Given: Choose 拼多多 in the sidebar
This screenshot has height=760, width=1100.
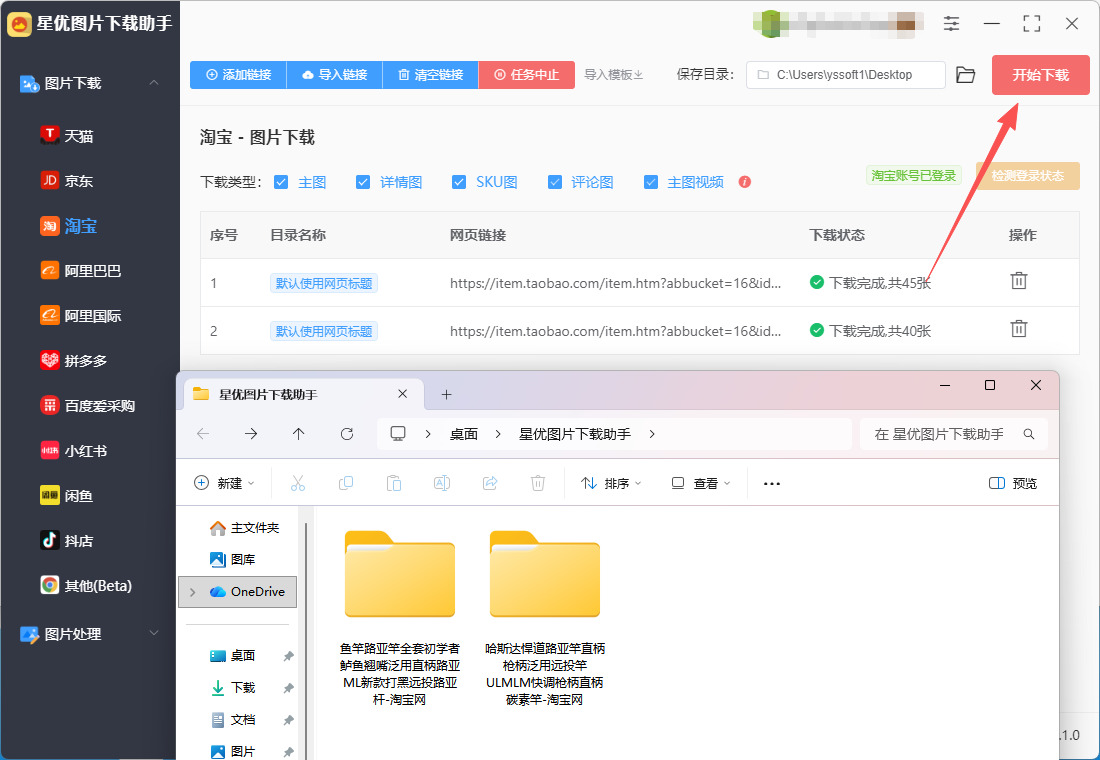Looking at the screenshot, I should point(74,361).
